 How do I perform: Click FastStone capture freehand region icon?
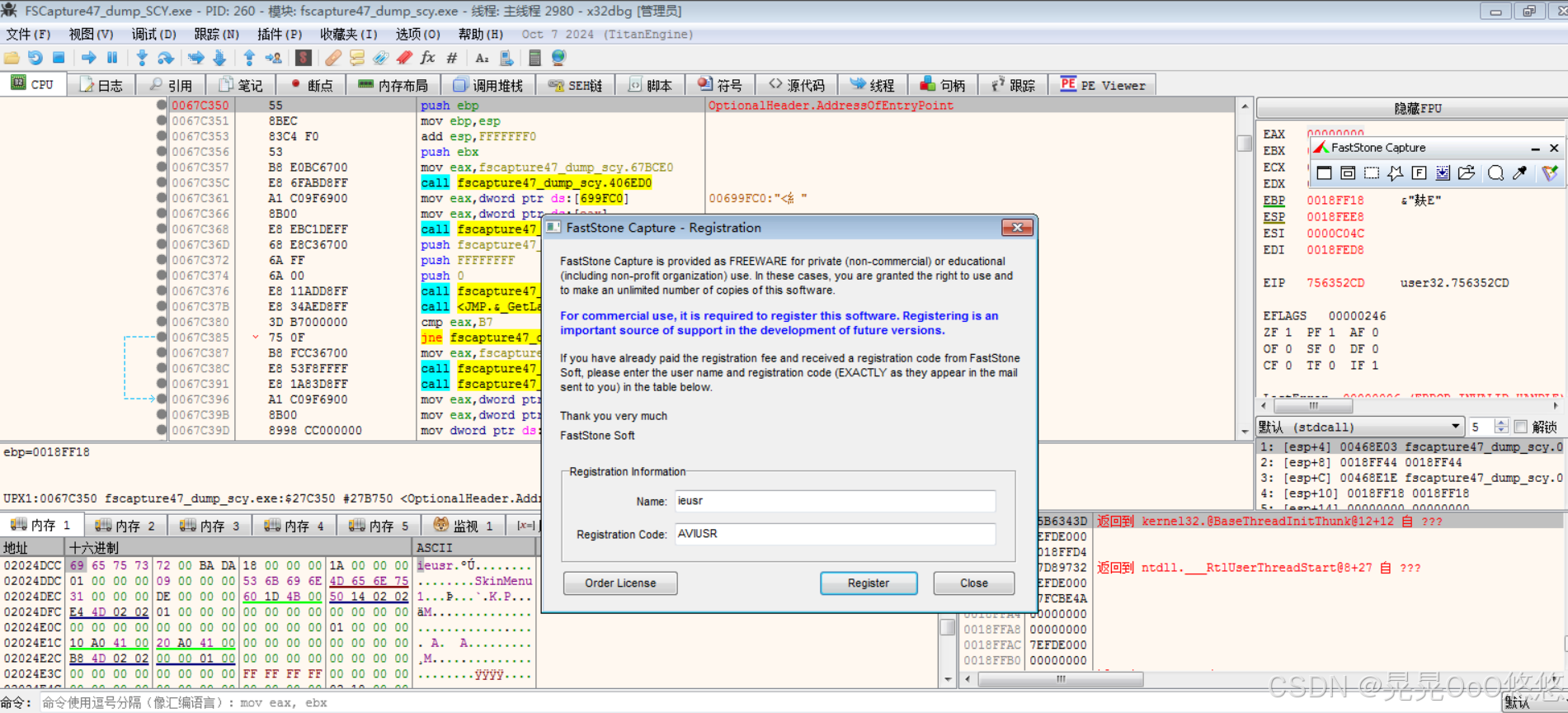click(1395, 172)
